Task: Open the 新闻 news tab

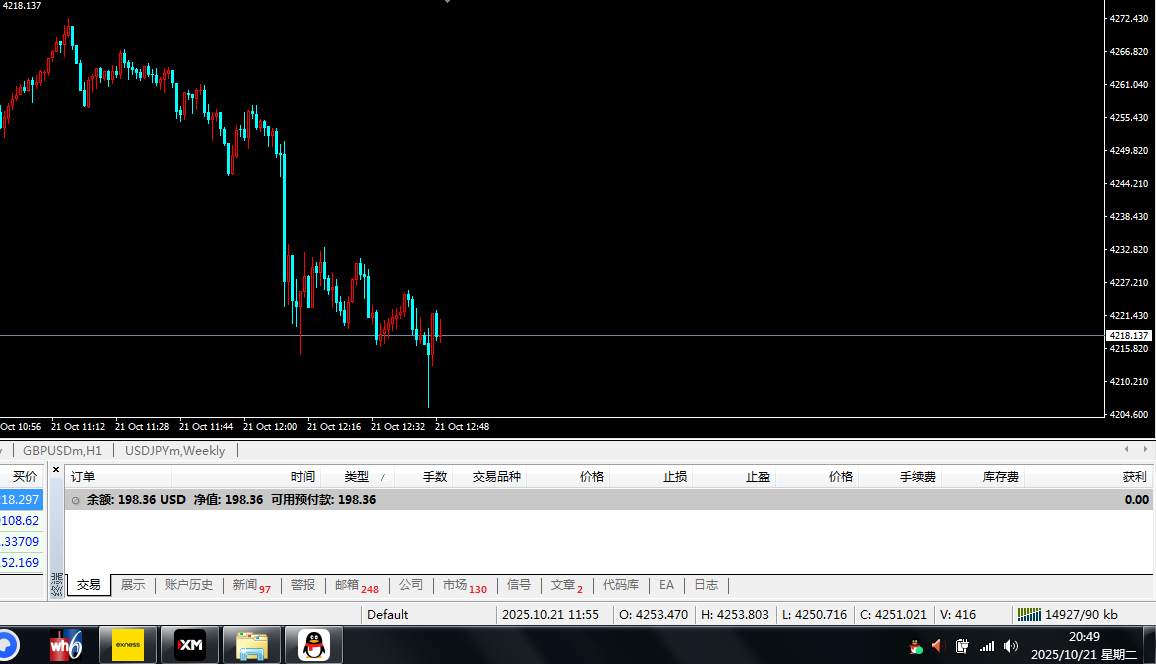Action: [x=245, y=585]
